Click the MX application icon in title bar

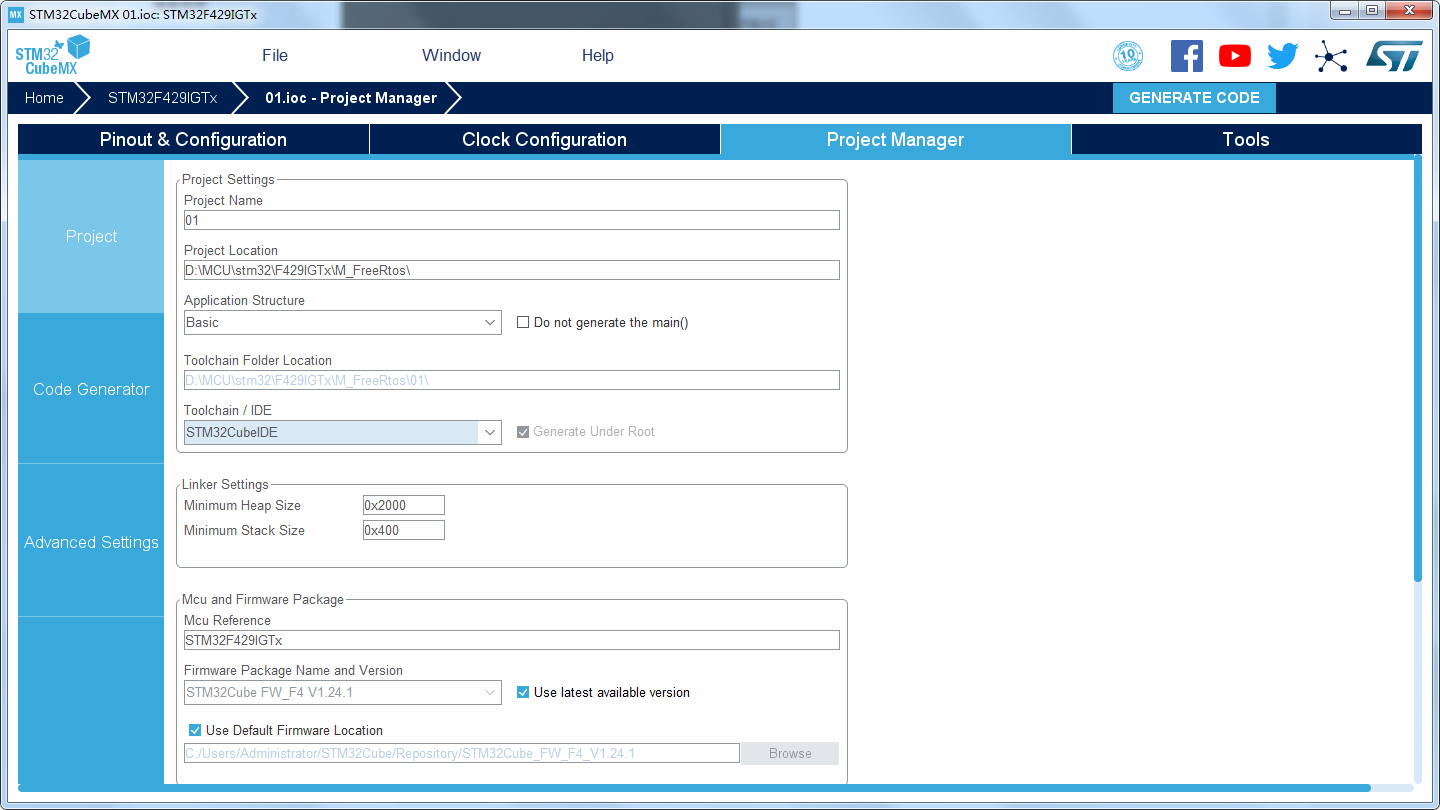(15, 15)
